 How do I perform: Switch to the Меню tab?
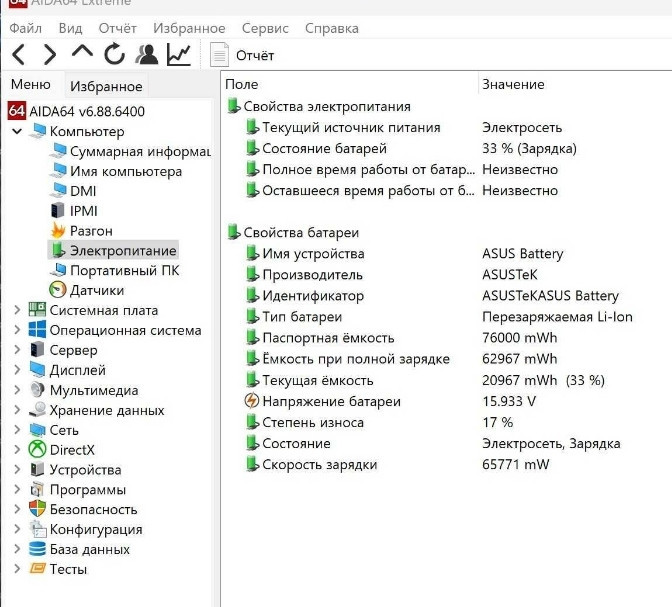[31, 84]
